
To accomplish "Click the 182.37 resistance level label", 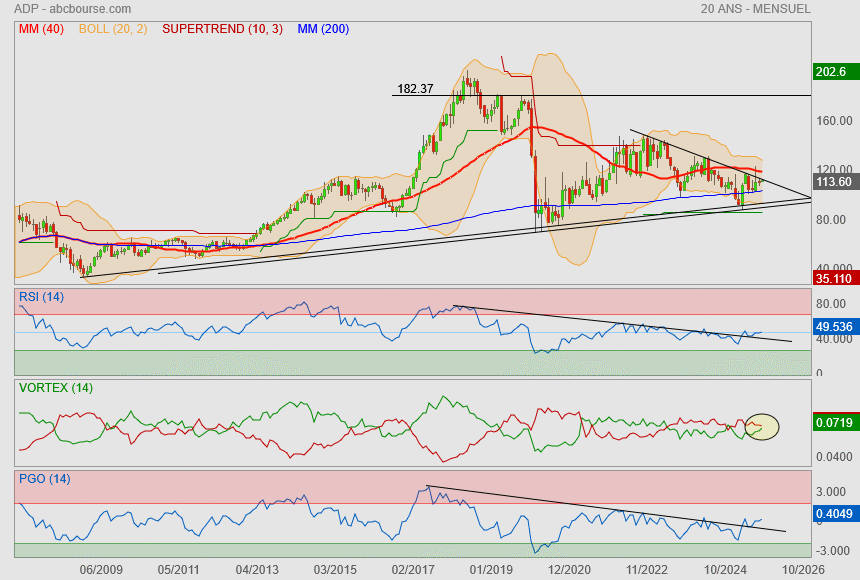I will click(415, 89).
